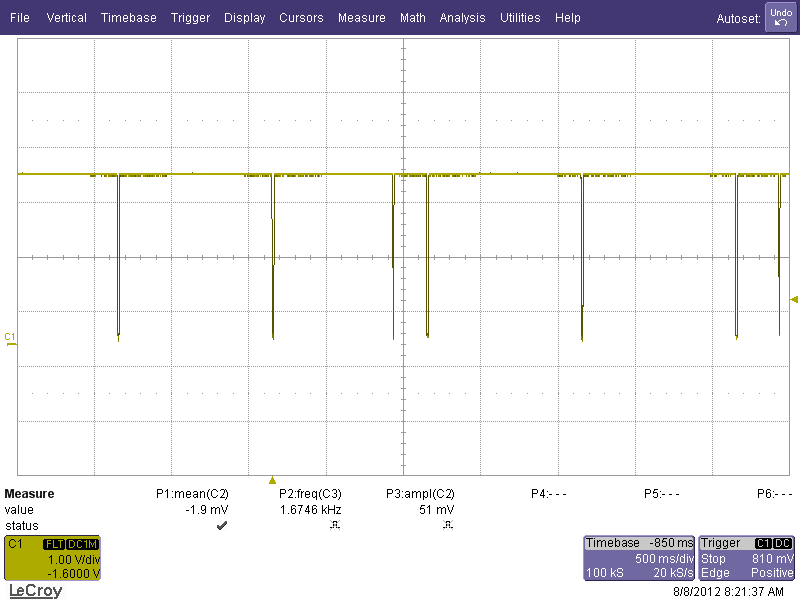Click the C1 ground level marker
The width and height of the screenshot is (800, 600).
10,339
